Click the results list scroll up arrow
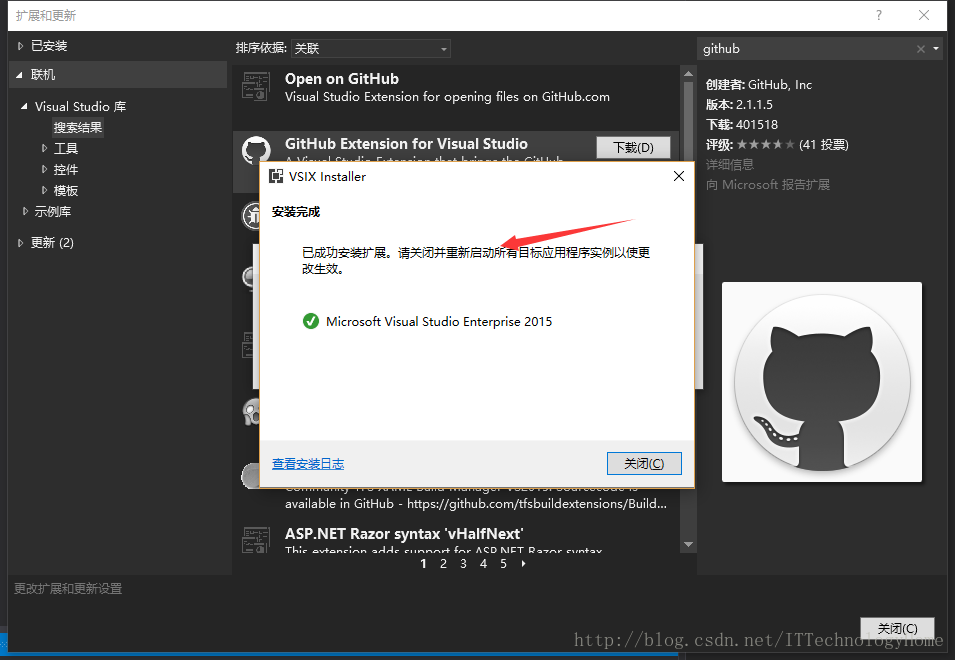This screenshot has height=660, width=955. tap(688, 74)
